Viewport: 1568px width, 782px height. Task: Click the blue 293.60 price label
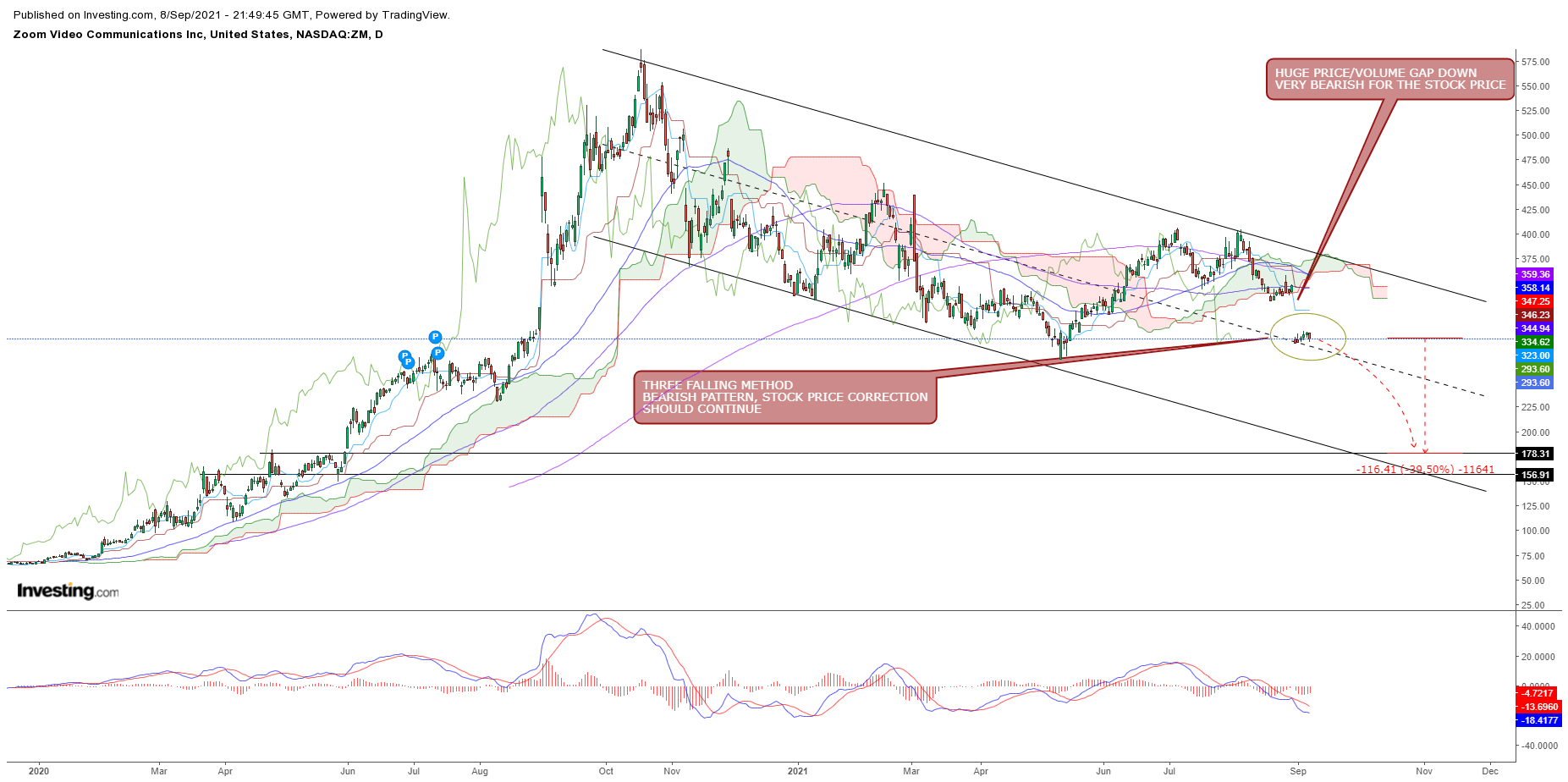click(x=1535, y=383)
